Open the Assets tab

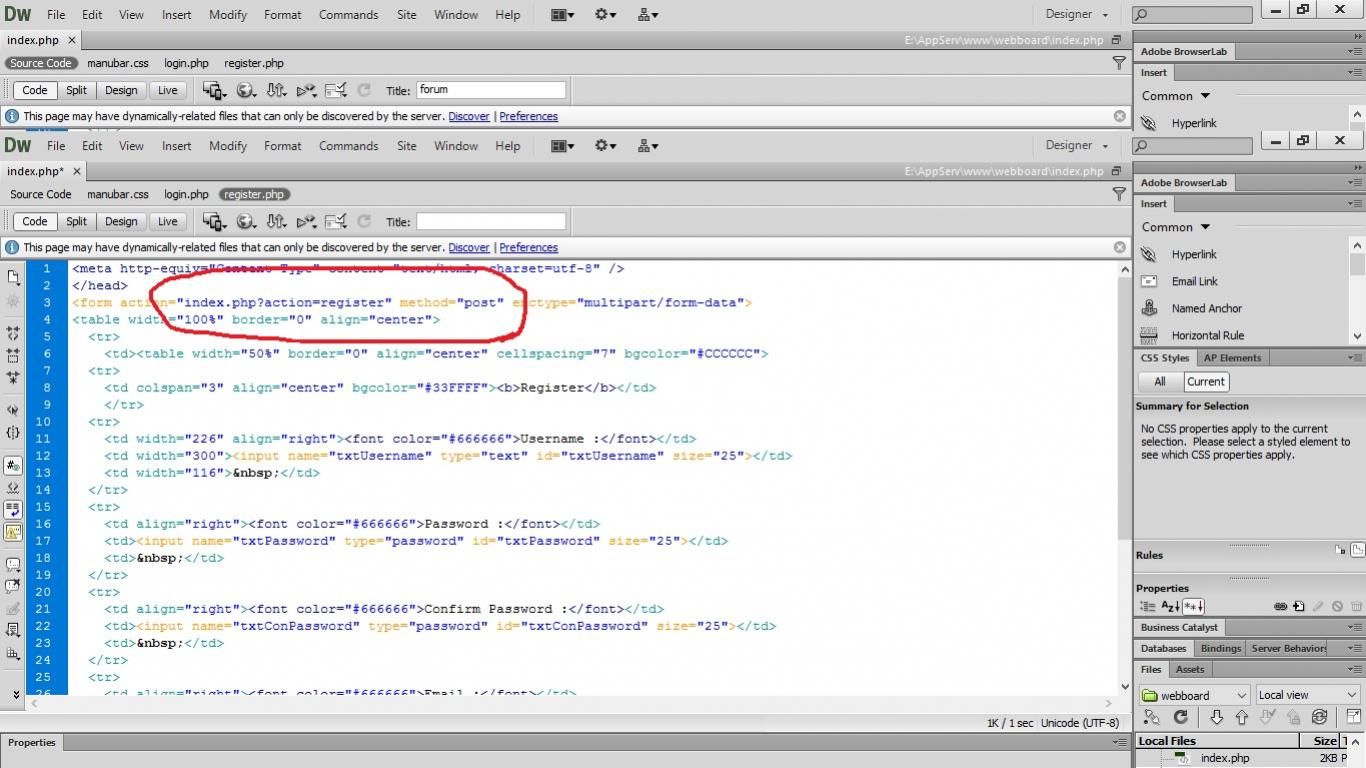1190,669
